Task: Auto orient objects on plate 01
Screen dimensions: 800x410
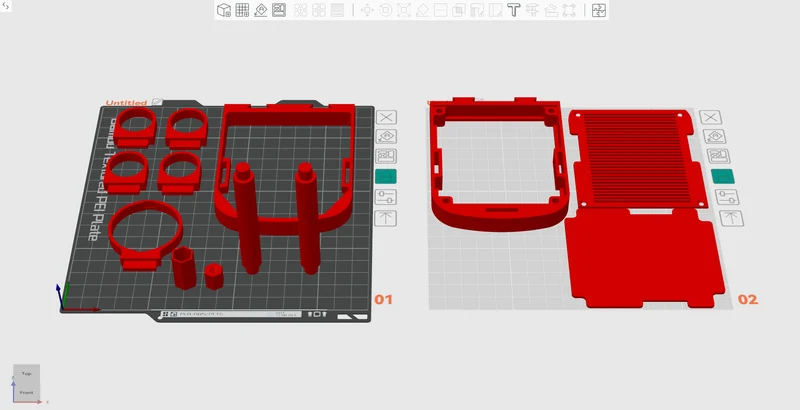Action: click(x=386, y=136)
